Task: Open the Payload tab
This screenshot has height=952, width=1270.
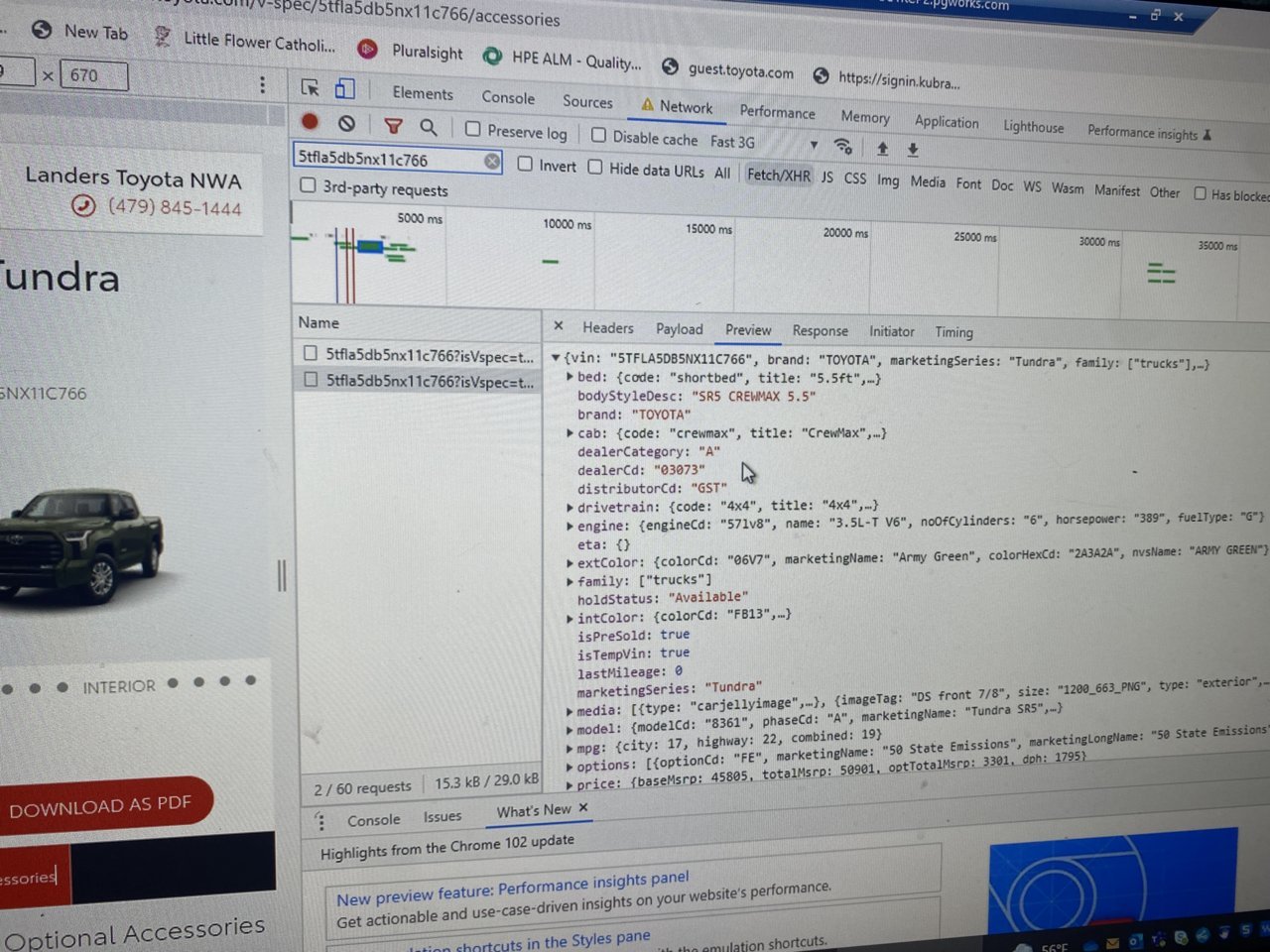Action: pos(679,328)
